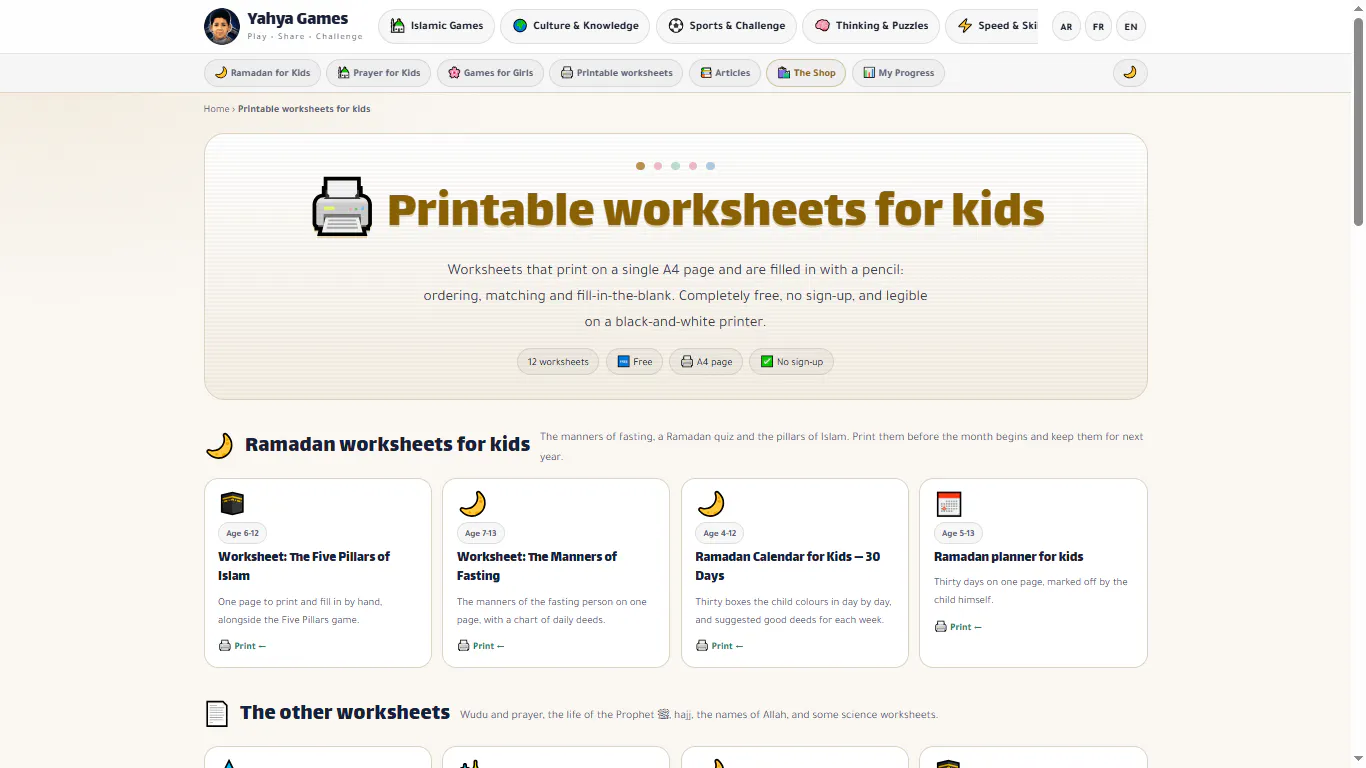
Task: Click the lightning bolt icon in the Speed category
Action: click(965, 26)
